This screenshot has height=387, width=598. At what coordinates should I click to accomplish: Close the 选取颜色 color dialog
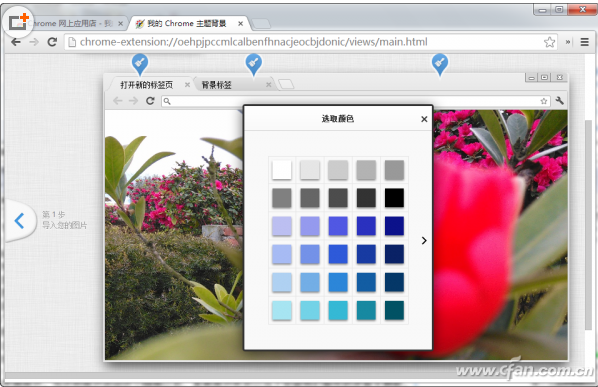tap(424, 119)
